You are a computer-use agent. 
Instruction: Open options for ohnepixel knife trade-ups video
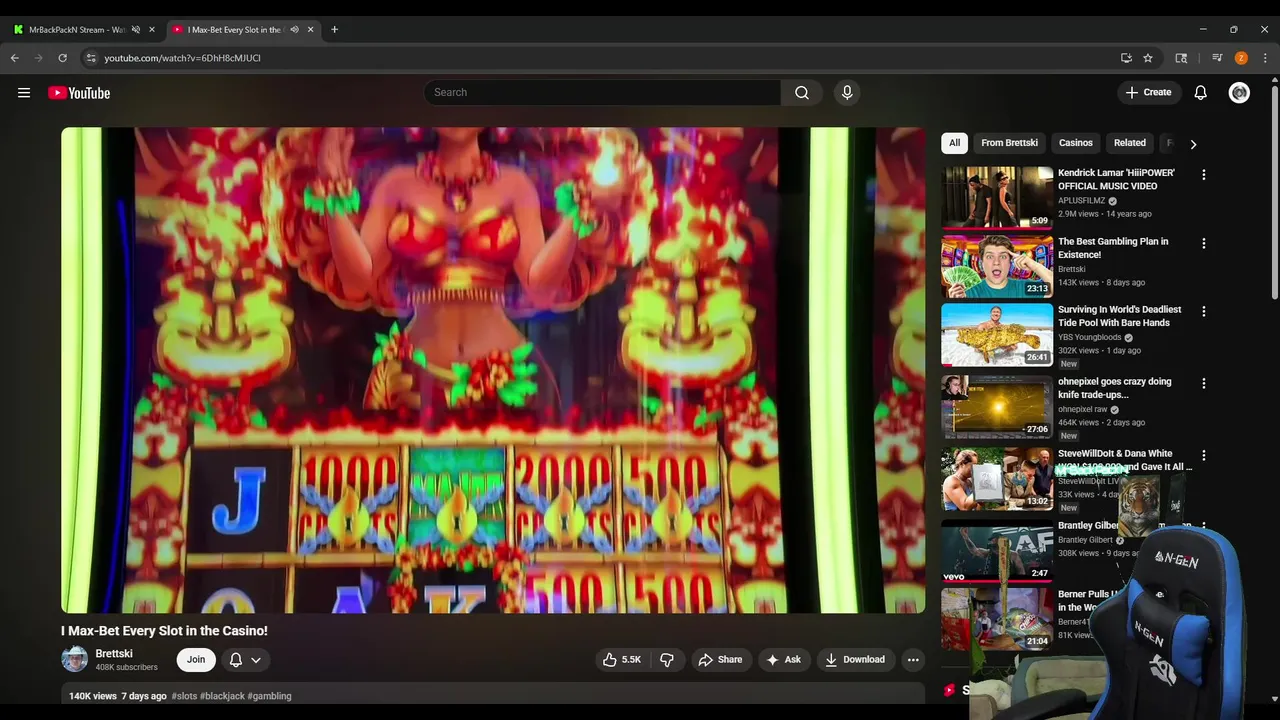[x=1204, y=384]
